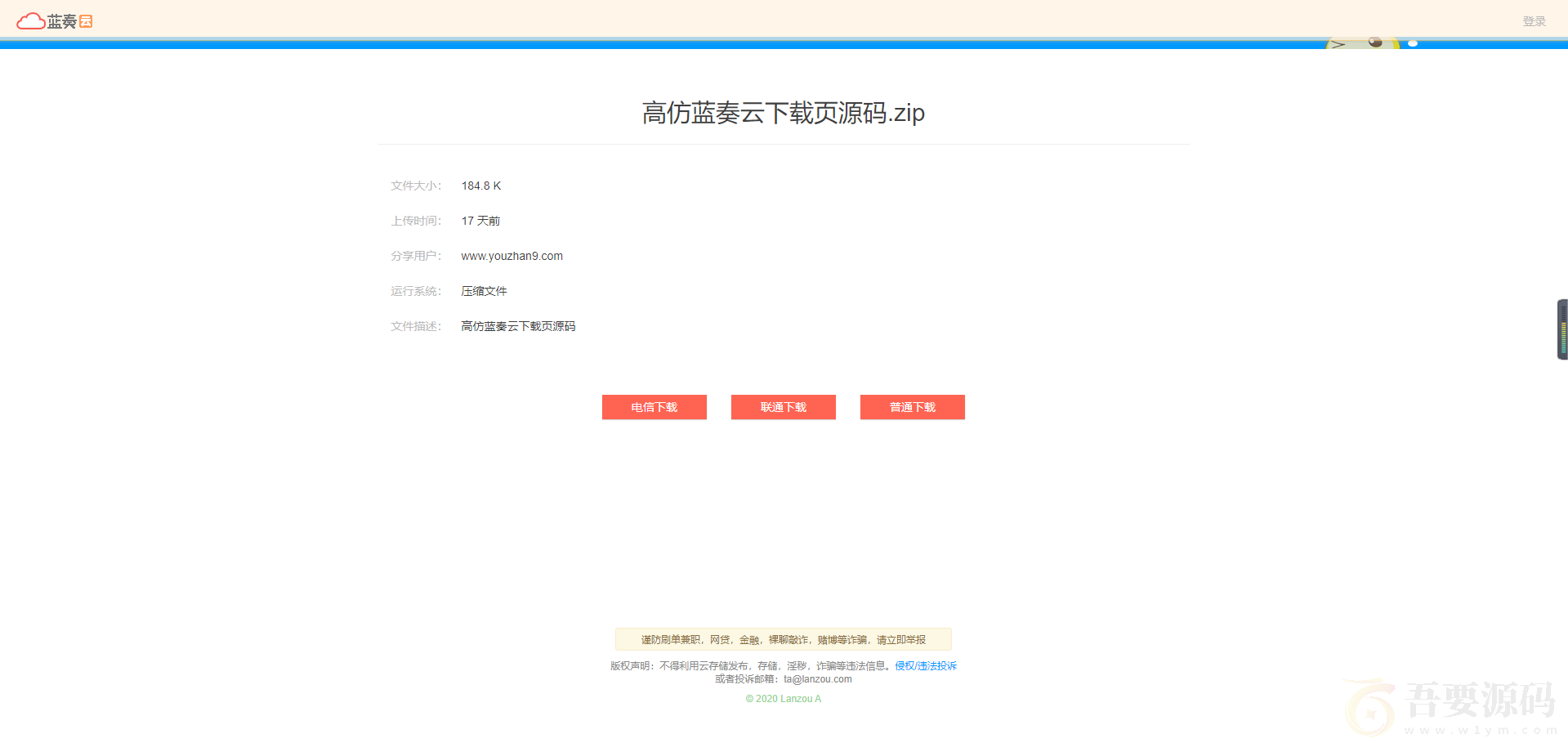
Task: Click the 普通下载 download button
Action: (x=913, y=407)
